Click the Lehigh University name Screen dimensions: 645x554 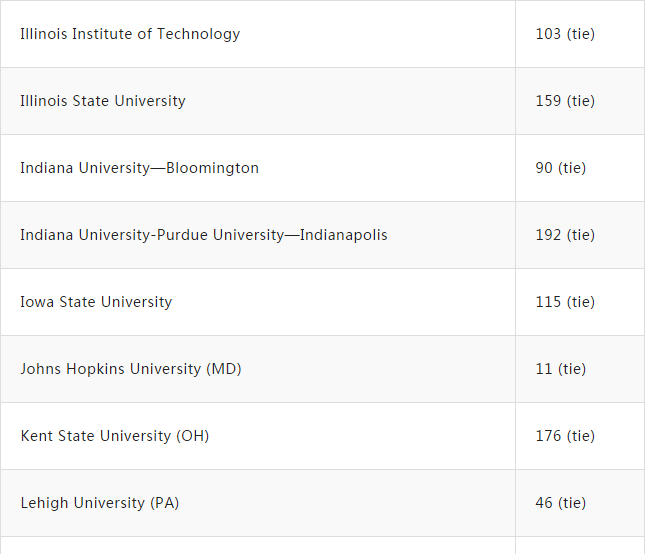tap(83, 503)
